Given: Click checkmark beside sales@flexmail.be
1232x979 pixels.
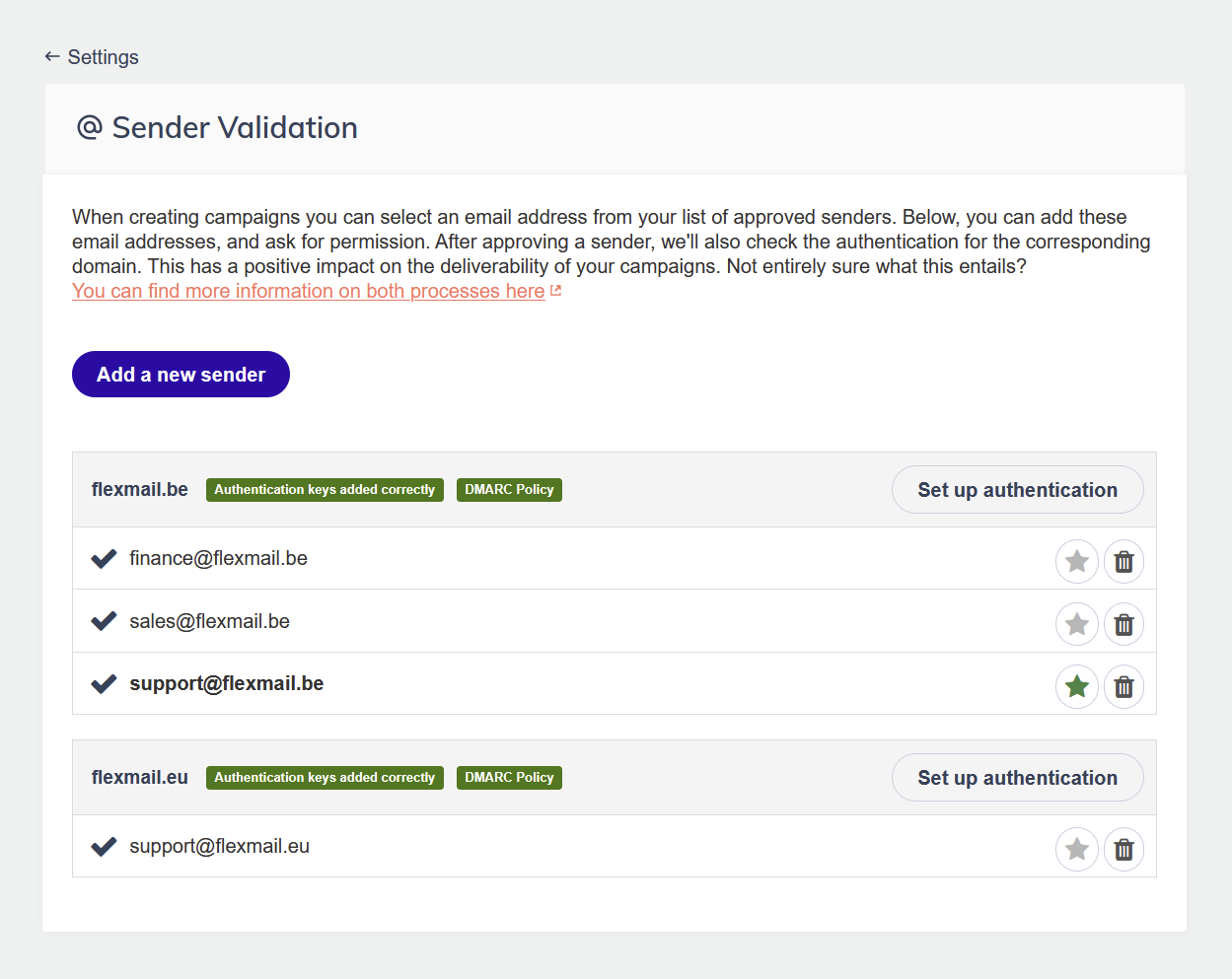Looking at the screenshot, I should point(104,621).
